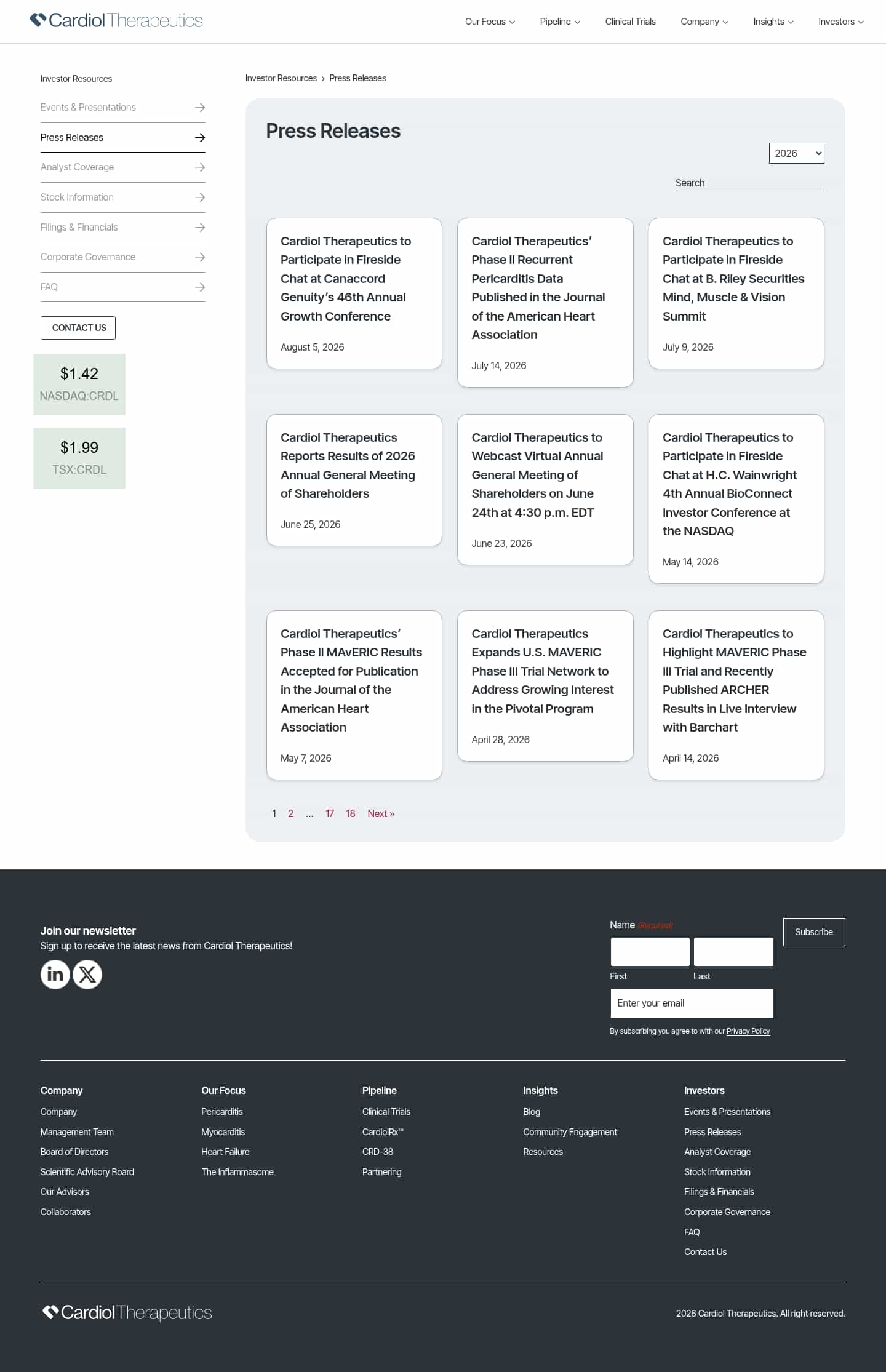This screenshot has height=1372, width=886.
Task: Open Myocarditis footer link
Action: 223,1132
